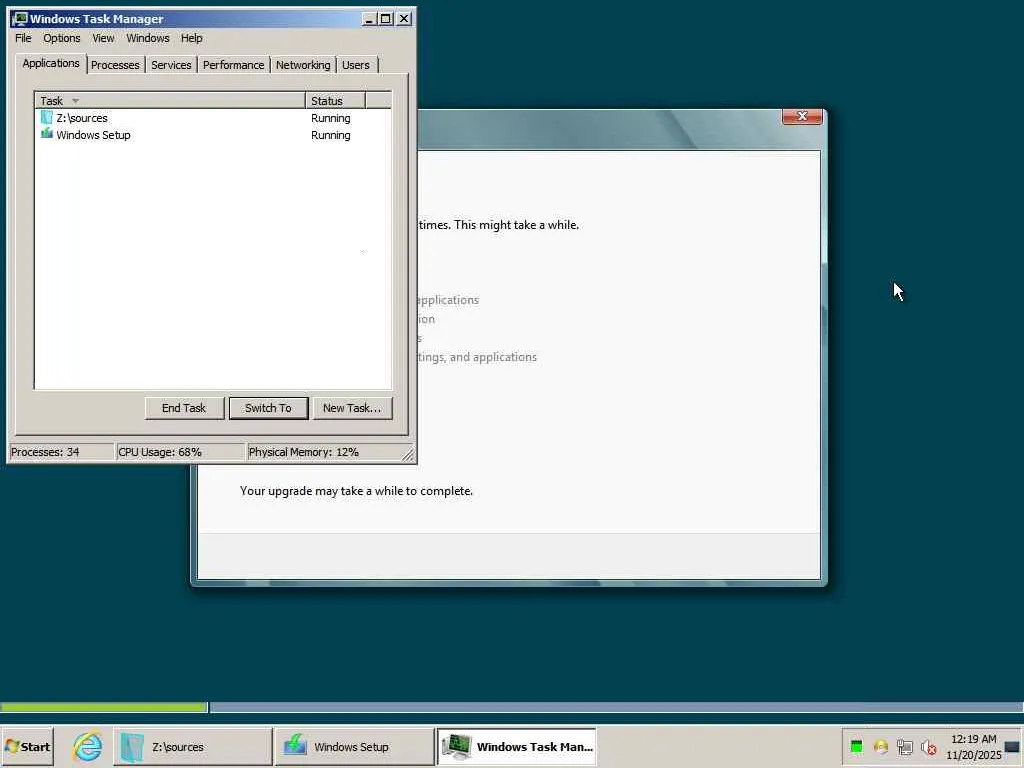Image resolution: width=1024 pixels, height=768 pixels.
Task: Click the green CPU meter tray icon
Action: click(857, 746)
